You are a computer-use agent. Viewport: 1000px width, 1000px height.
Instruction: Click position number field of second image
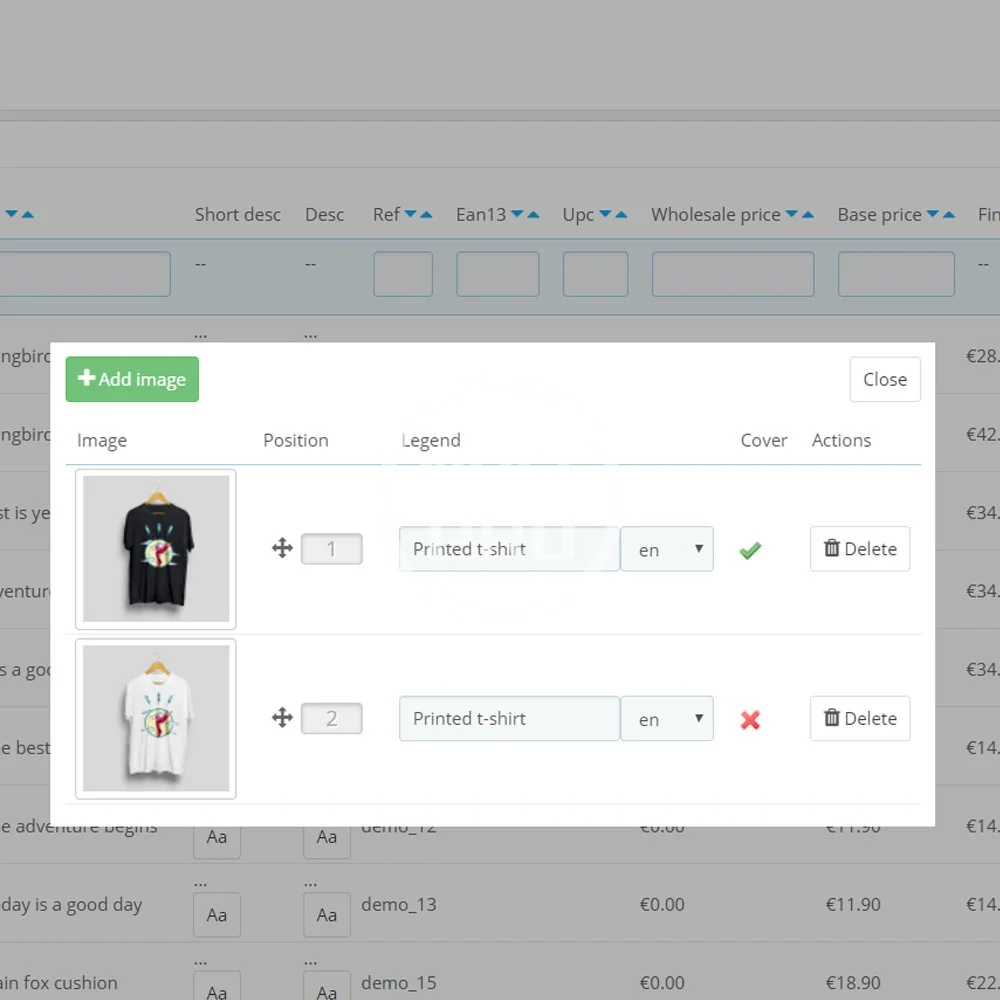(332, 718)
